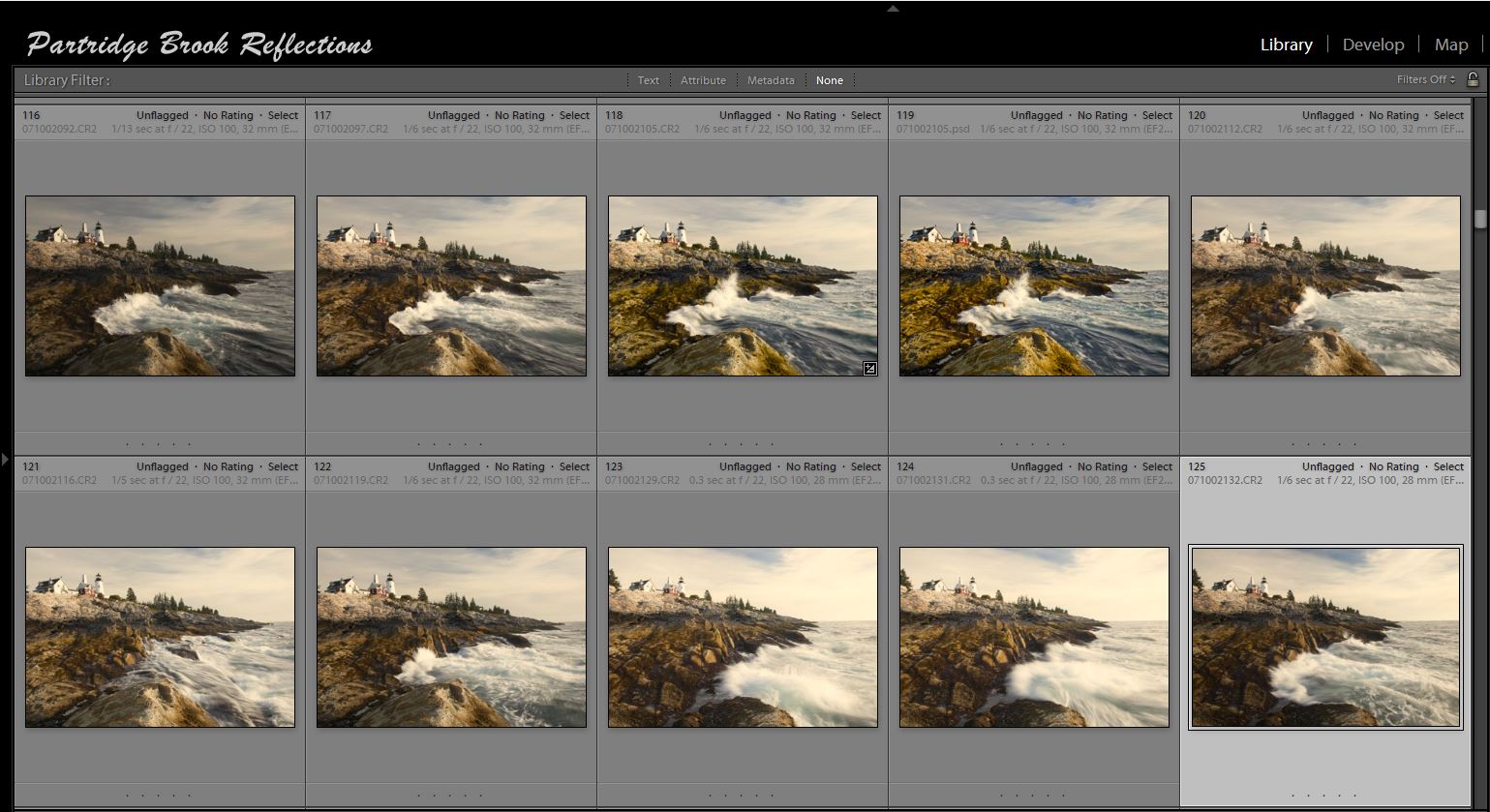Click the file name 071002097.CR2
Image resolution: width=1490 pixels, height=812 pixels.
tap(351, 129)
